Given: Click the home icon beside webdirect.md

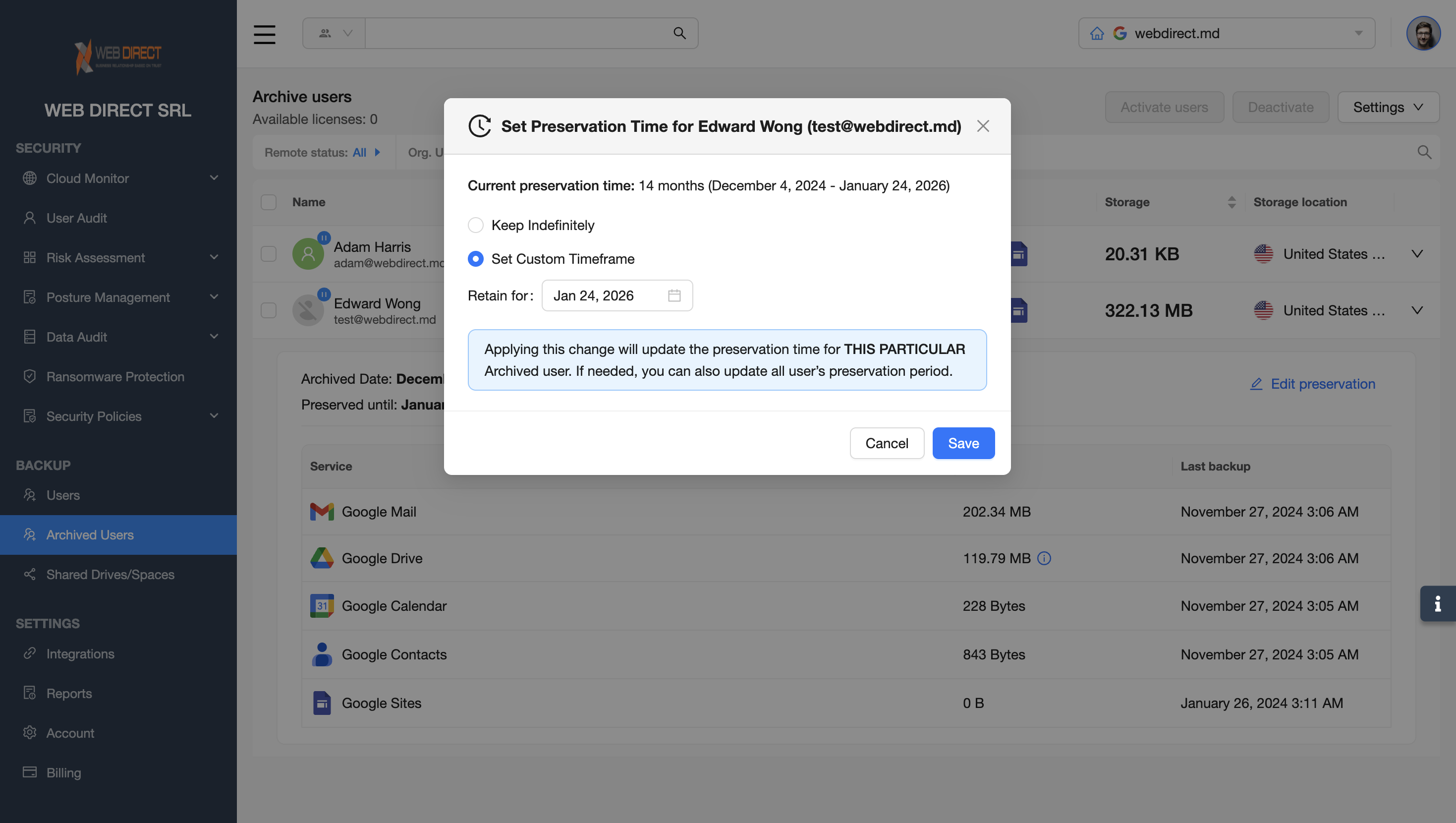Looking at the screenshot, I should (1097, 33).
